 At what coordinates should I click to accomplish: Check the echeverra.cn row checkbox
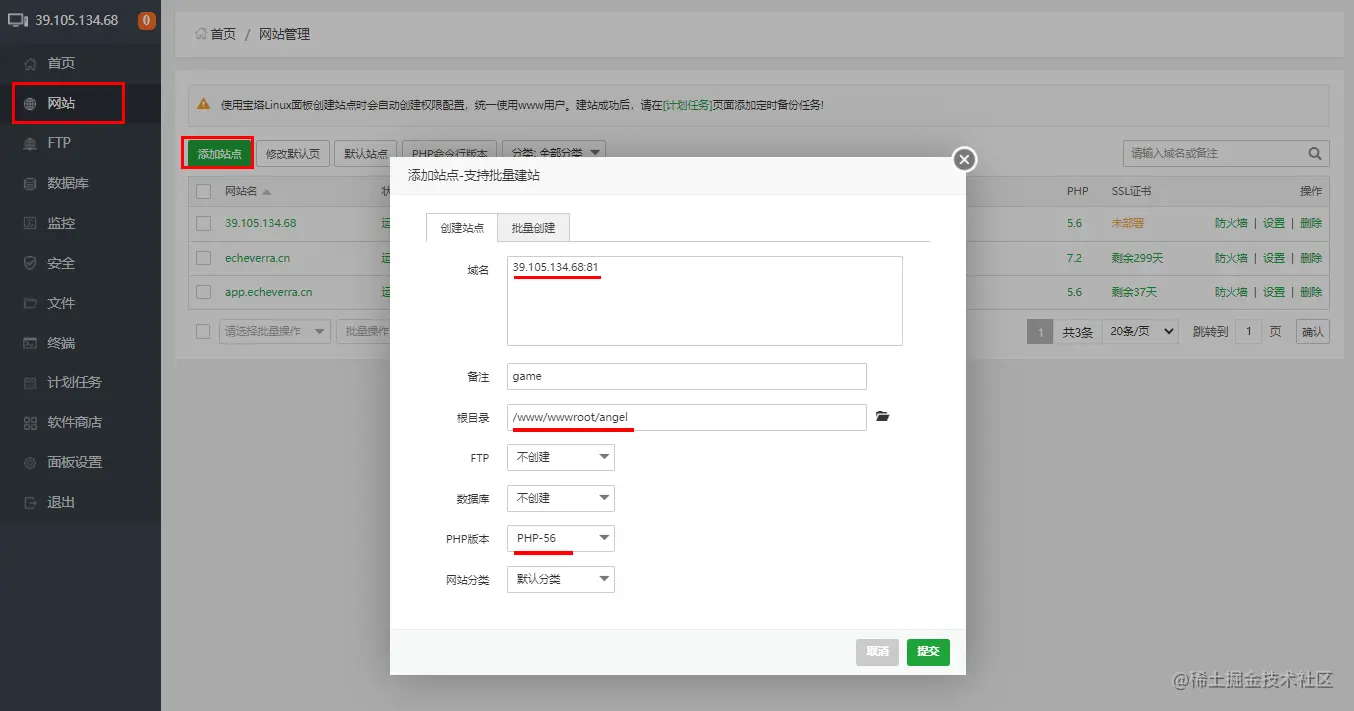point(204,258)
